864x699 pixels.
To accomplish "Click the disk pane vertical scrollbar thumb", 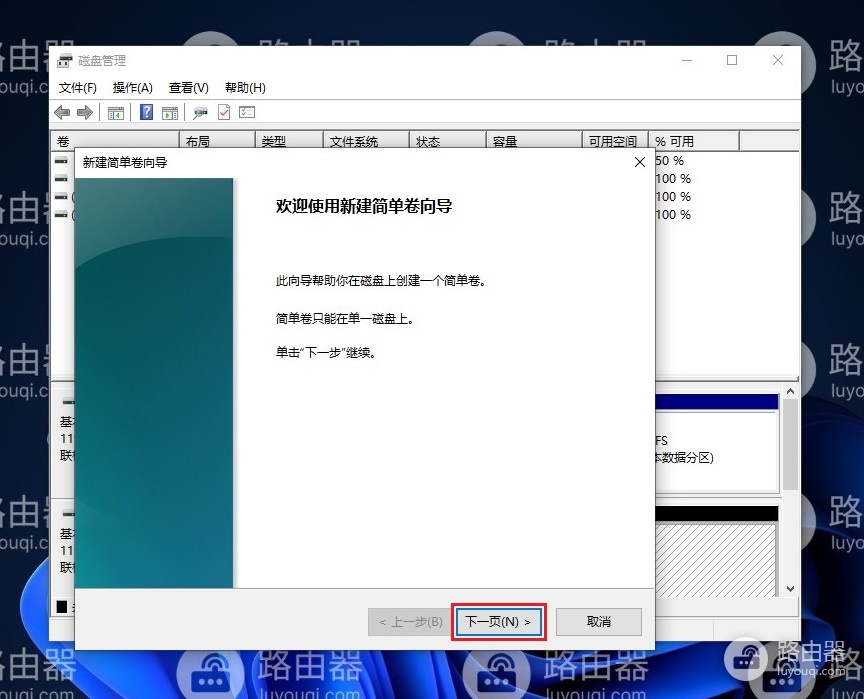I will tap(791, 445).
